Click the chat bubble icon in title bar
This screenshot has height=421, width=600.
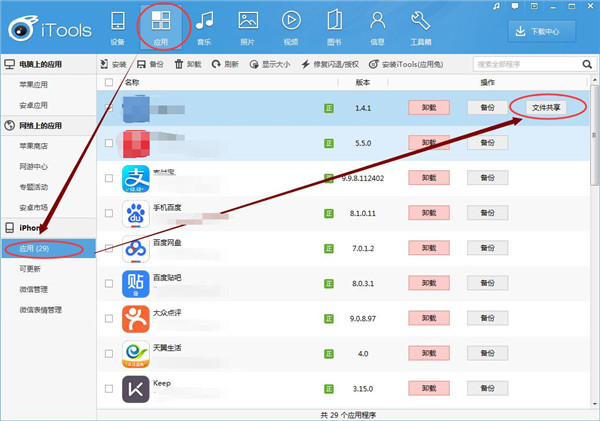(515, 7)
